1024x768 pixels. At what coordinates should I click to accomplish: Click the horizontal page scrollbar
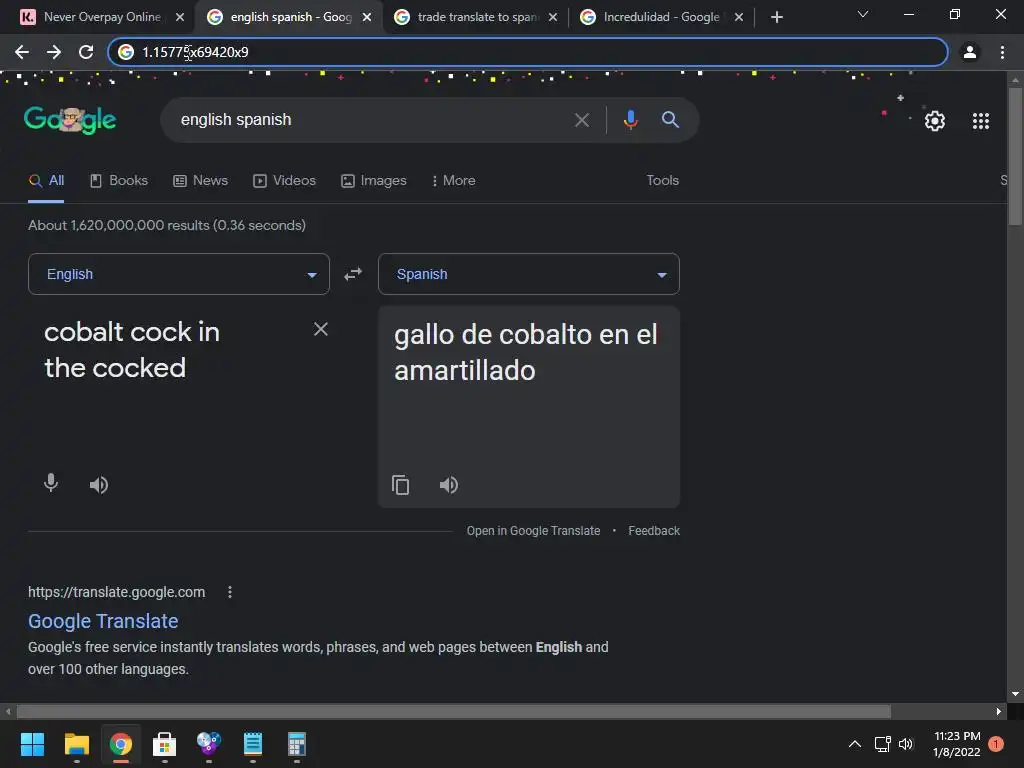[454, 711]
